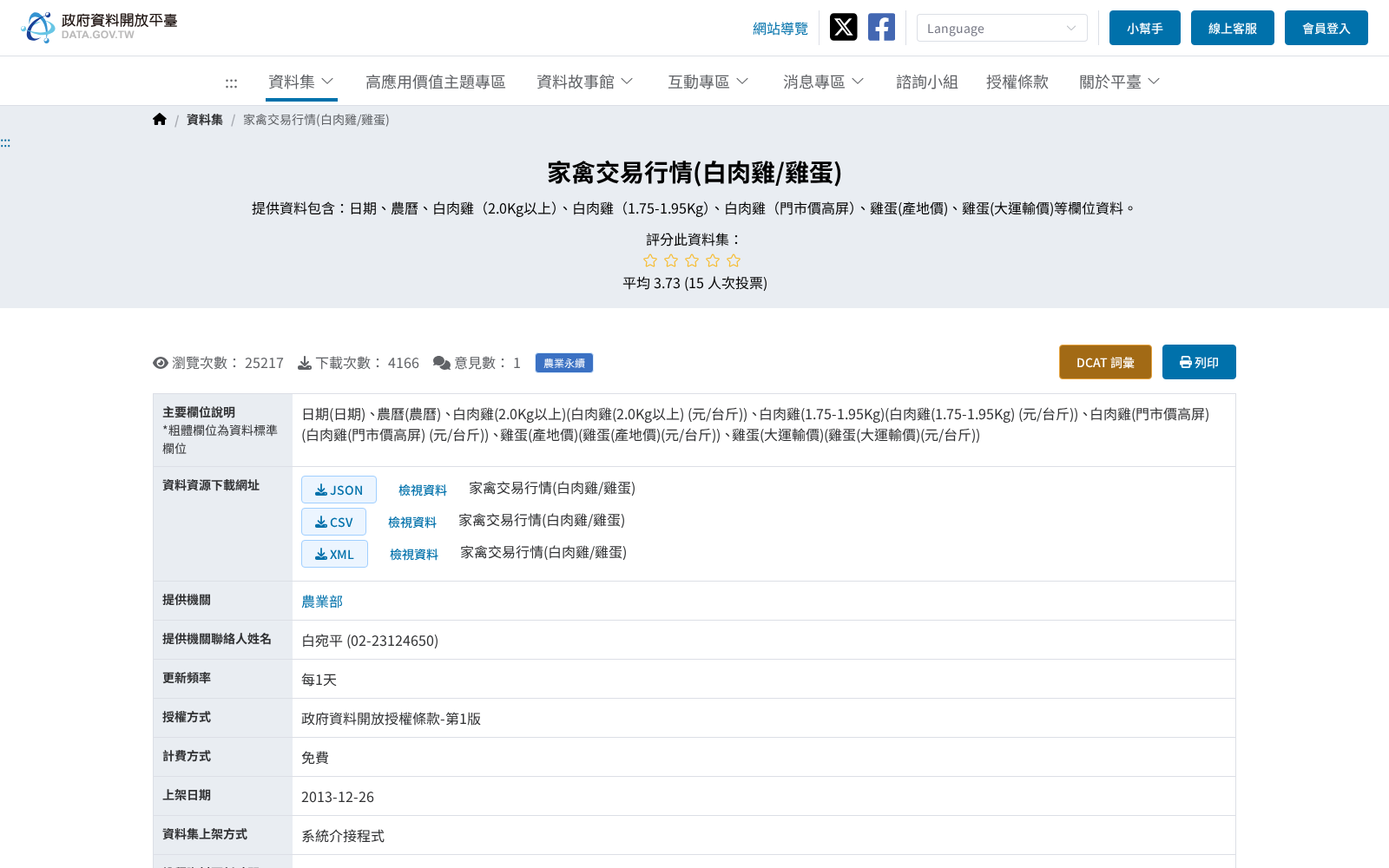The image size is (1389, 868).
Task: Click the 會員登入 button
Action: pos(1326,28)
